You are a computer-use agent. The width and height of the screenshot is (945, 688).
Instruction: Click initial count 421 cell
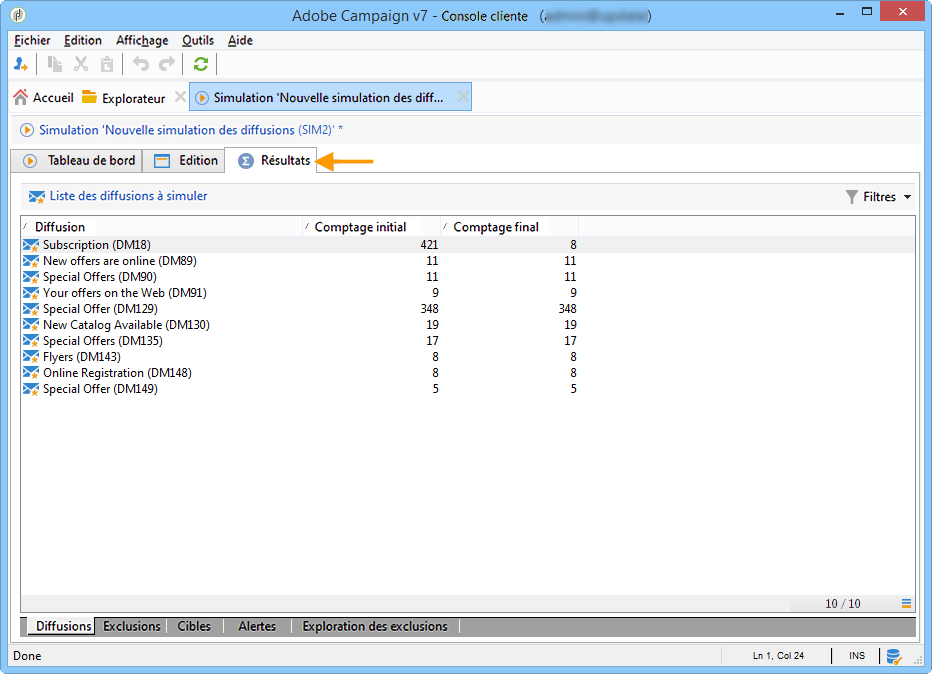[429, 245]
